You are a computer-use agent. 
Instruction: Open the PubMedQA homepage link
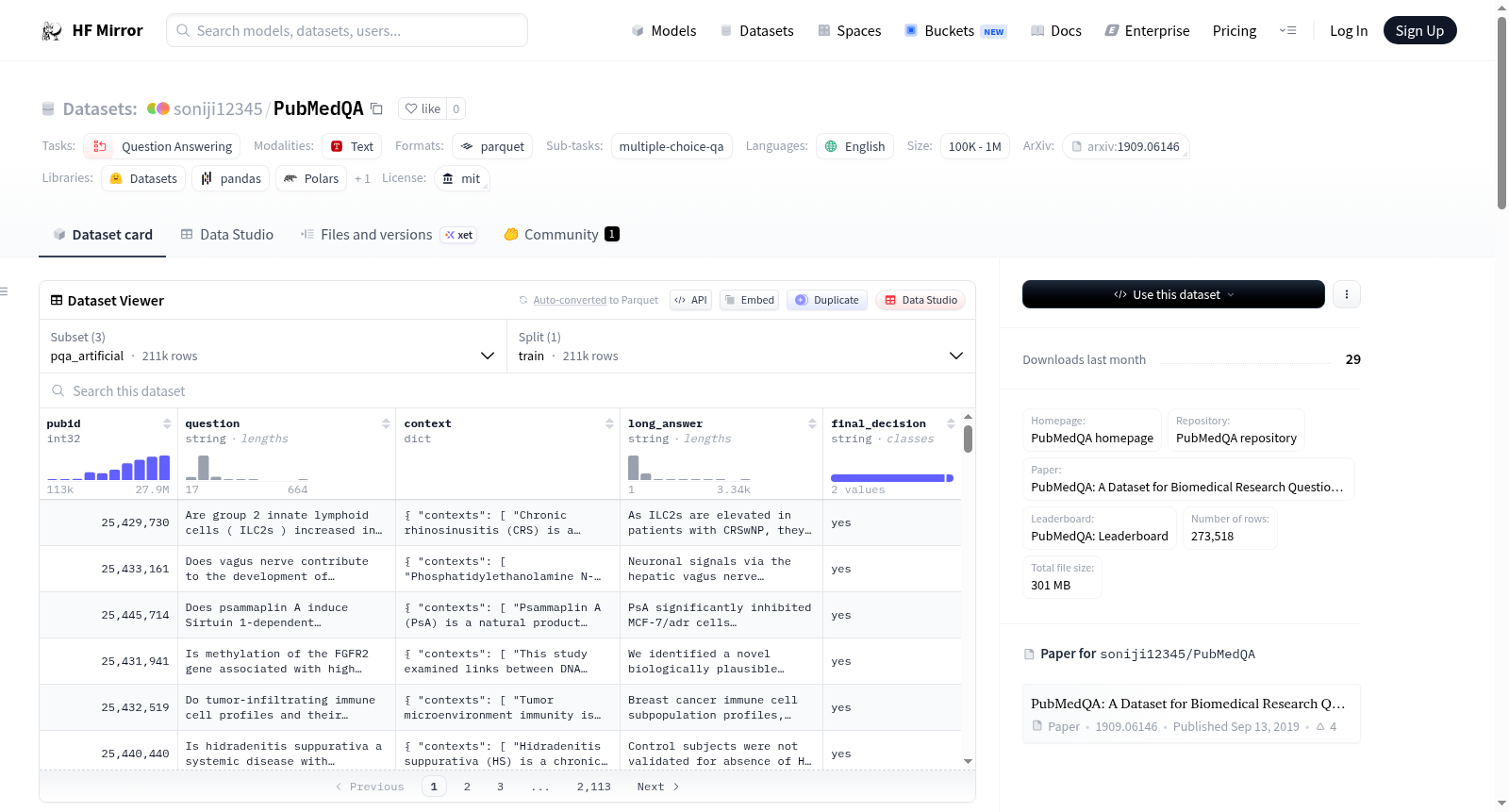pyautogui.click(x=1092, y=430)
